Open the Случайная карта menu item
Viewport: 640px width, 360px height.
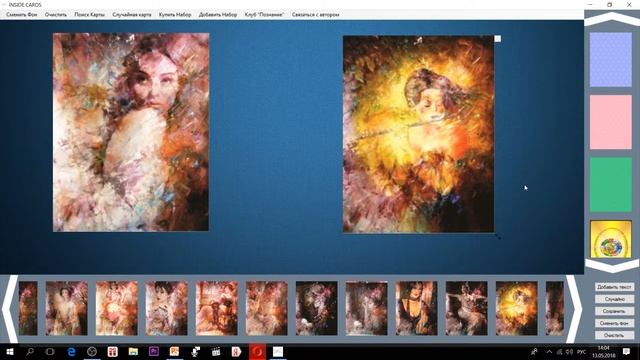pos(132,15)
